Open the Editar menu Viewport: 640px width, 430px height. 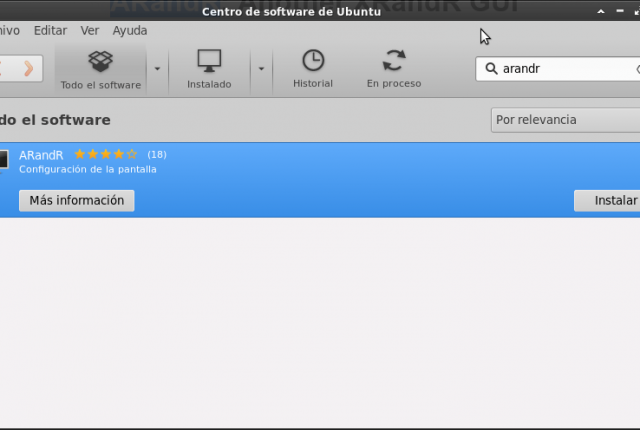pos(50,31)
